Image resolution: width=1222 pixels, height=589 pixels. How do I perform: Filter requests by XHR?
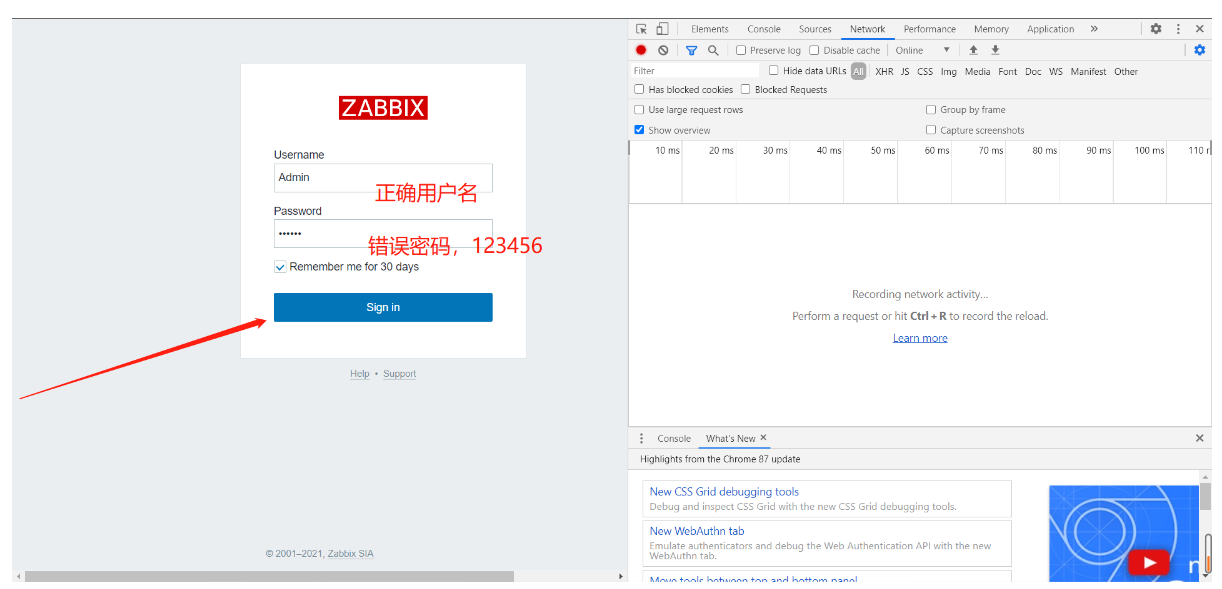tap(884, 72)
